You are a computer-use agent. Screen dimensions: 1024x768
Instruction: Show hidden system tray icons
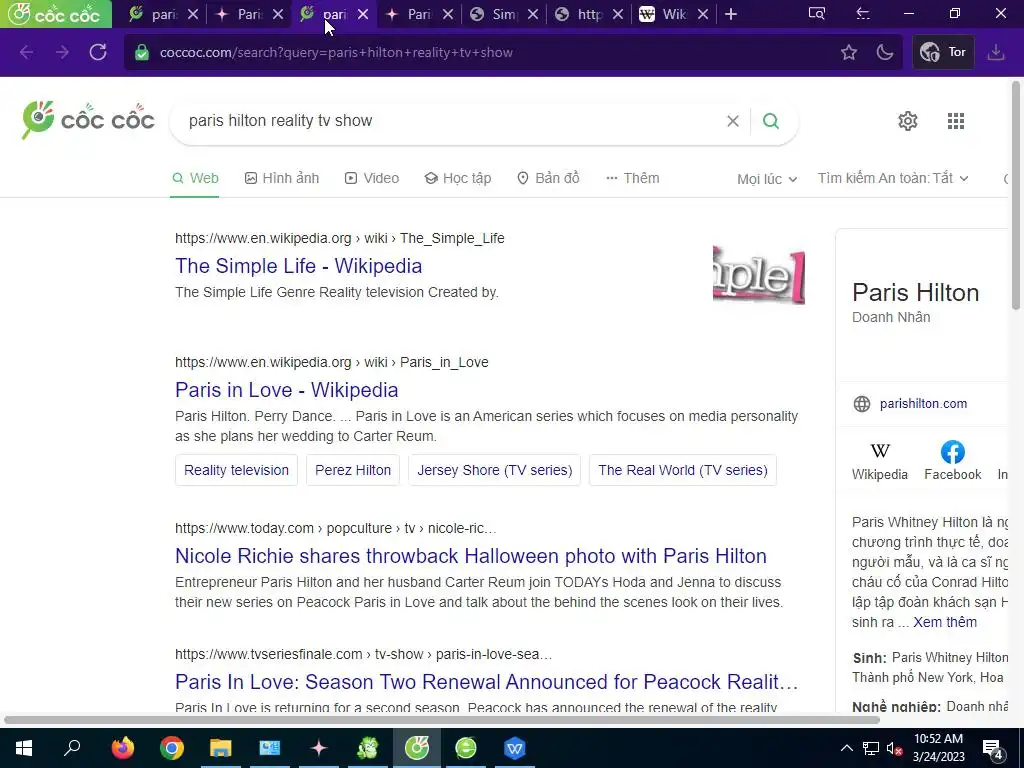coord(846,748)
